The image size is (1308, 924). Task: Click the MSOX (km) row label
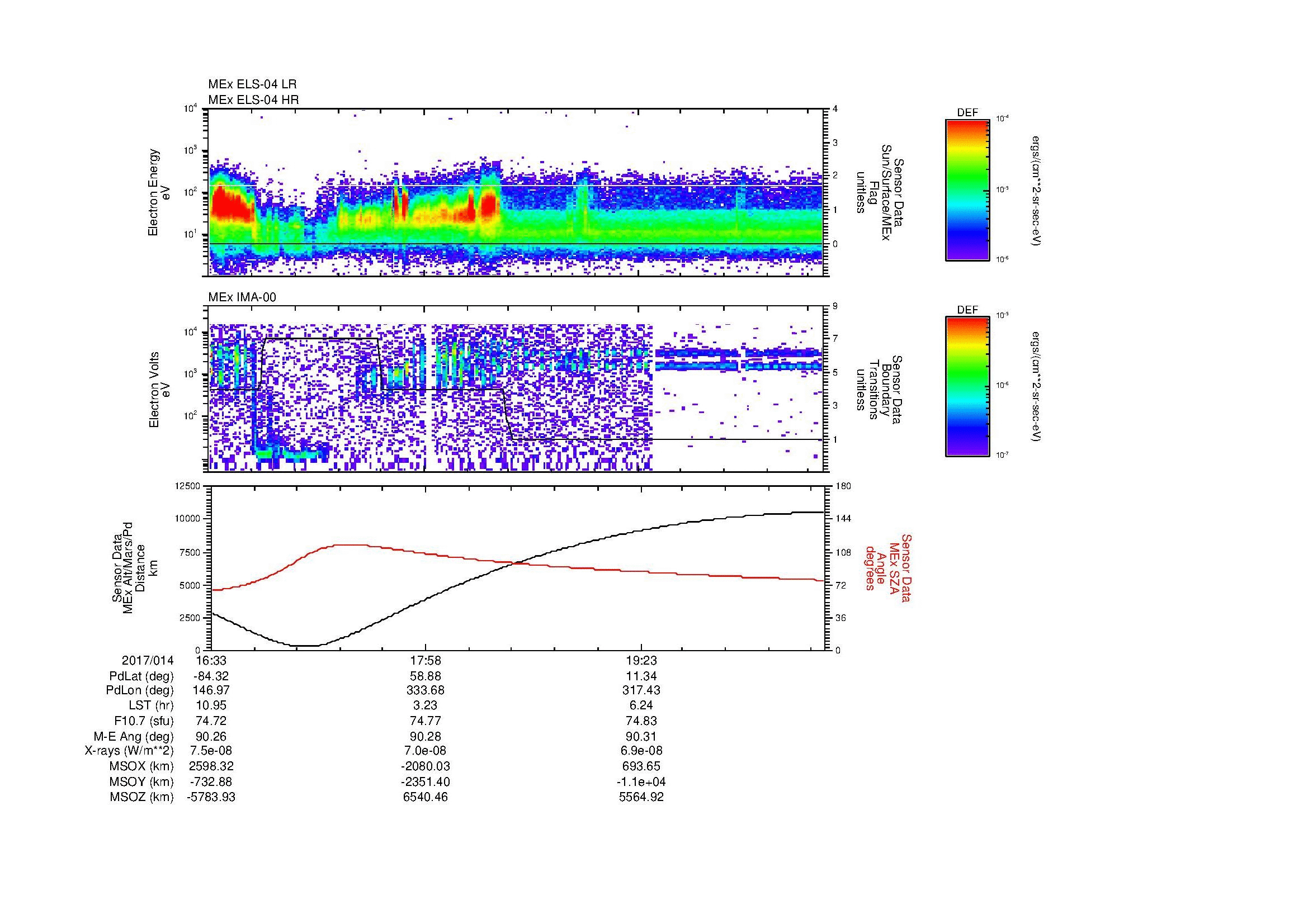[142, 766]
